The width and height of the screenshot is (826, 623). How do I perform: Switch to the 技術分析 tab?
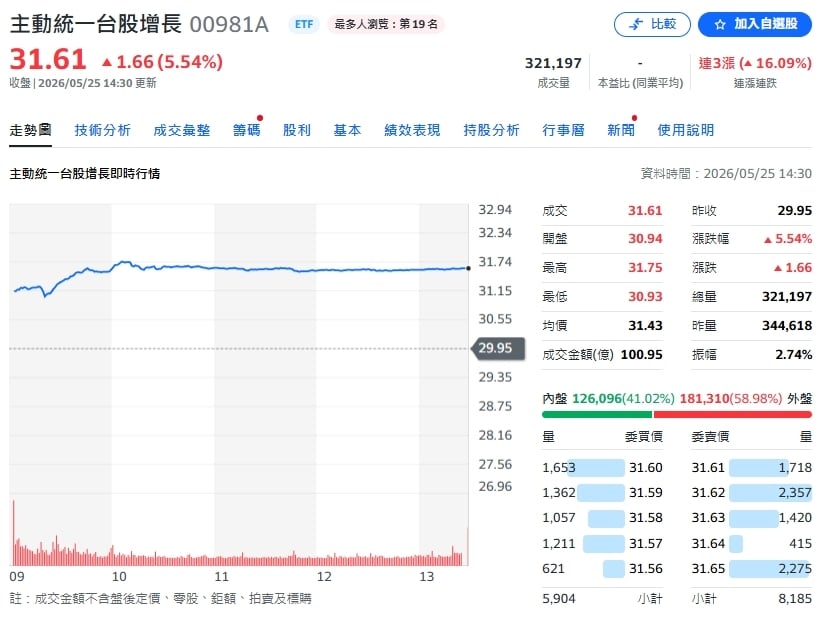click(x=102, y=130)
